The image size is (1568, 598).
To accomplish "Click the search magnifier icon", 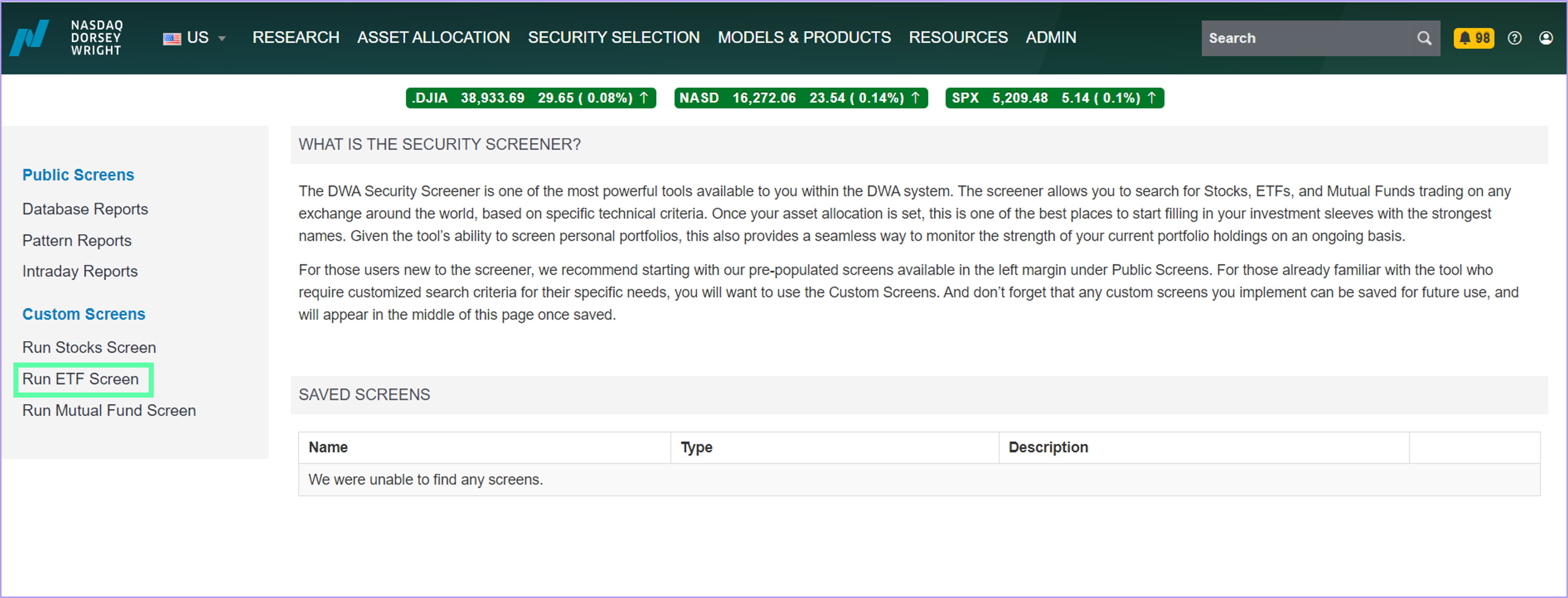I will (x=1424, y=38).
